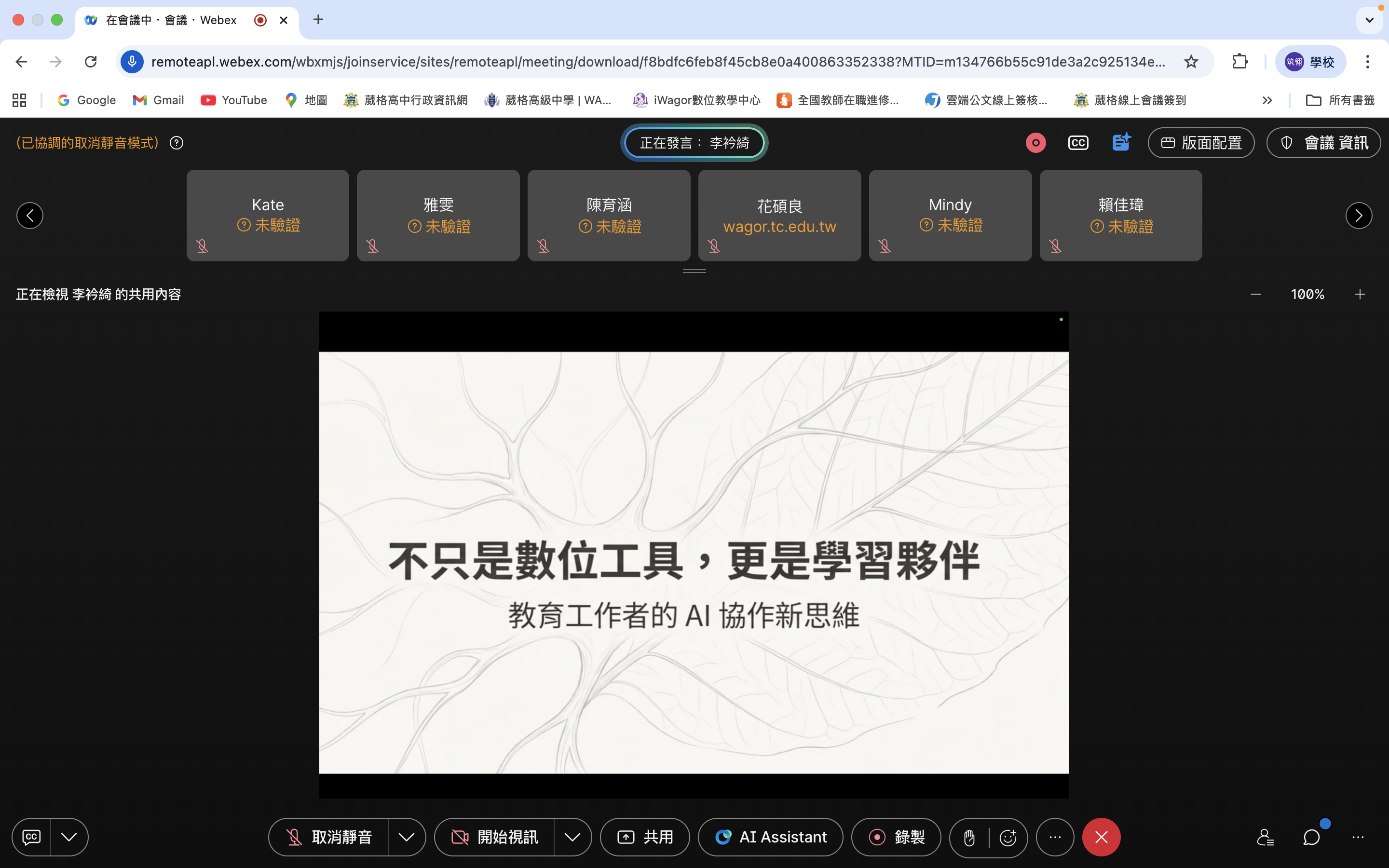Click the red recording indicator icon

[1035, 142]
